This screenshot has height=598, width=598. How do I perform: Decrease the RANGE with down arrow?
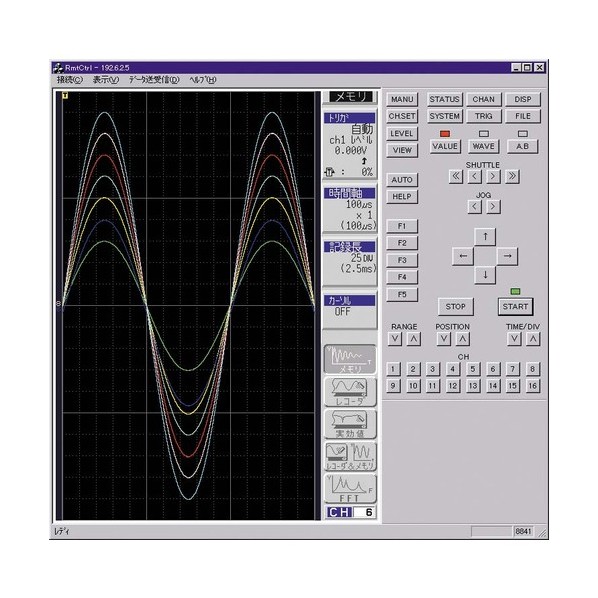click(395, 339)
